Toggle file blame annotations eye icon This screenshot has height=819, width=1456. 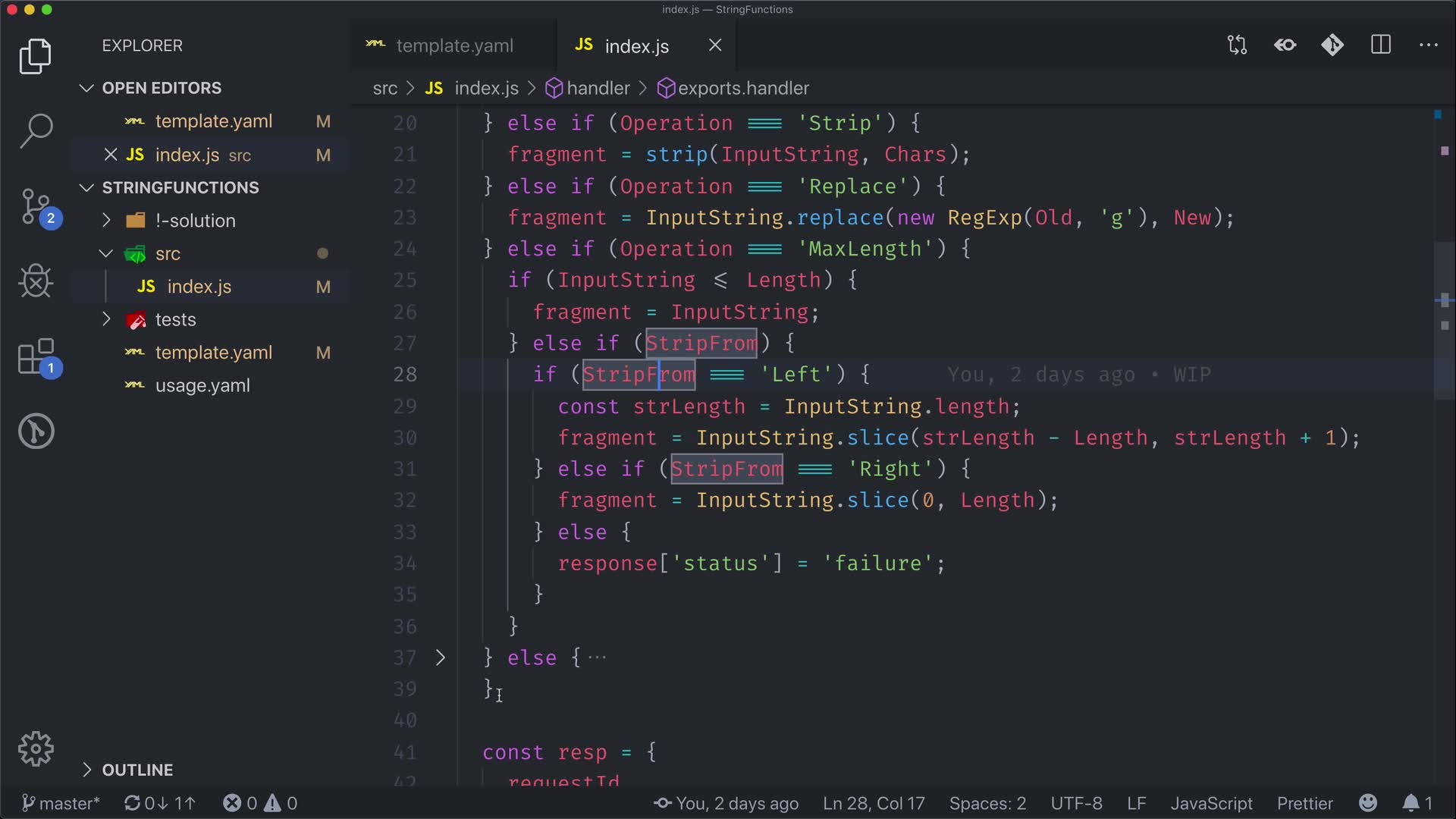(x=1285, y=45)
